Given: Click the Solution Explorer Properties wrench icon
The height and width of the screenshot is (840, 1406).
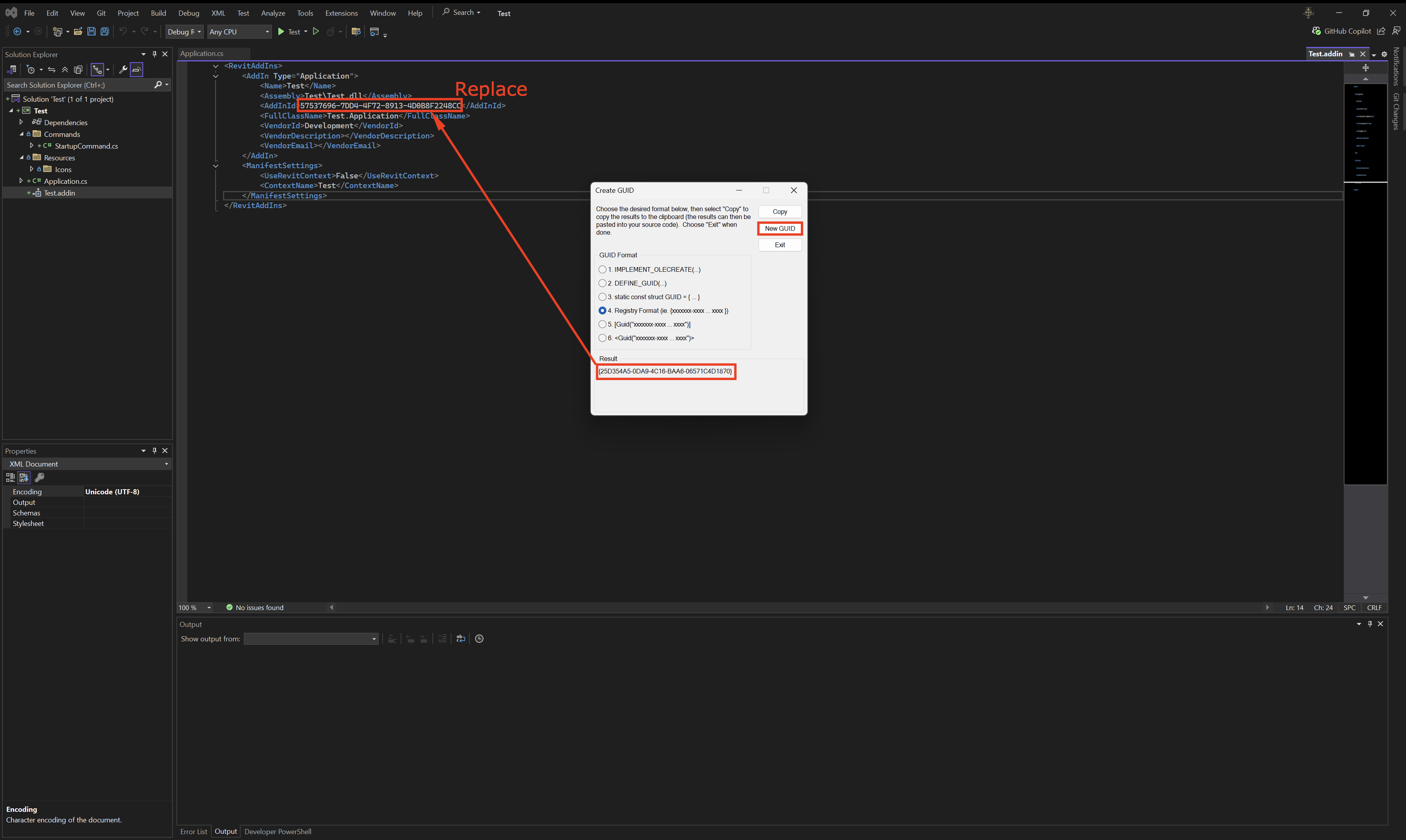Looking at the screenshot, I should 123,70.
